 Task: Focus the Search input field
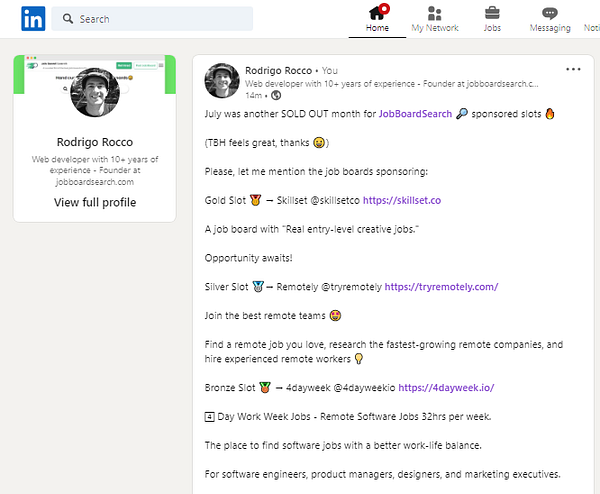(152, 18)
